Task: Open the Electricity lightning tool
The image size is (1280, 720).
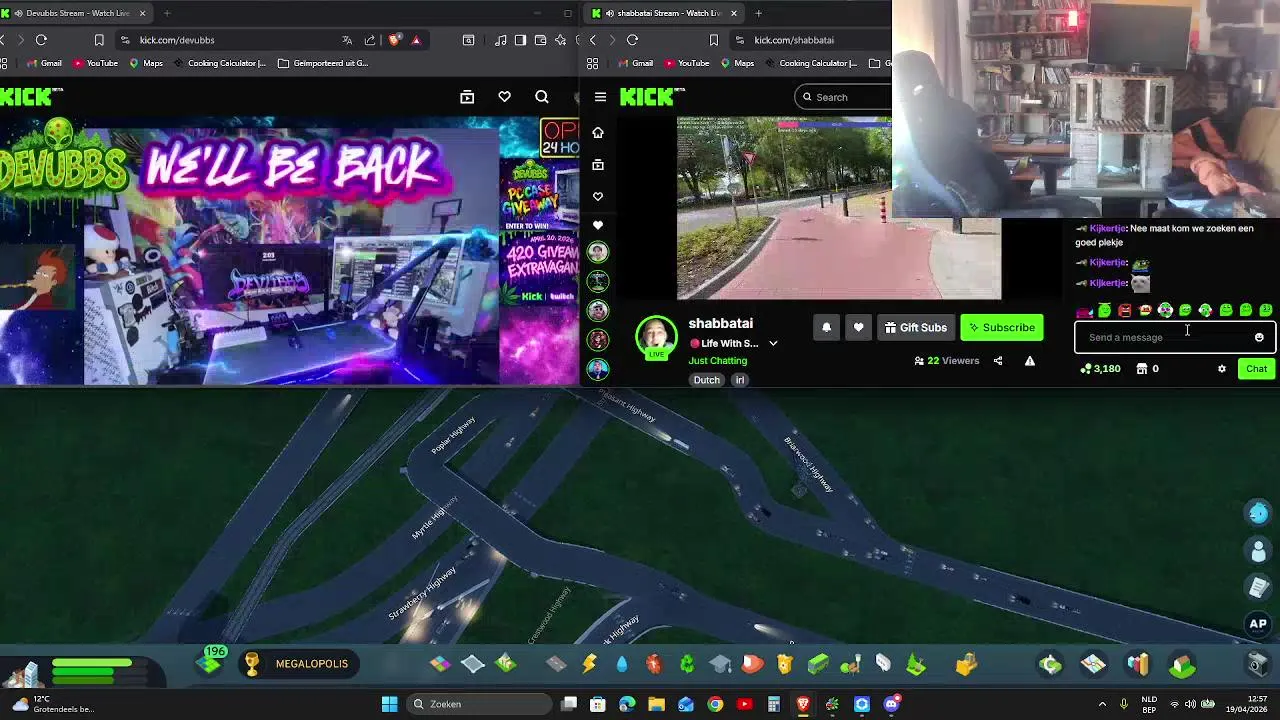Action: click(x=589, y=664)
